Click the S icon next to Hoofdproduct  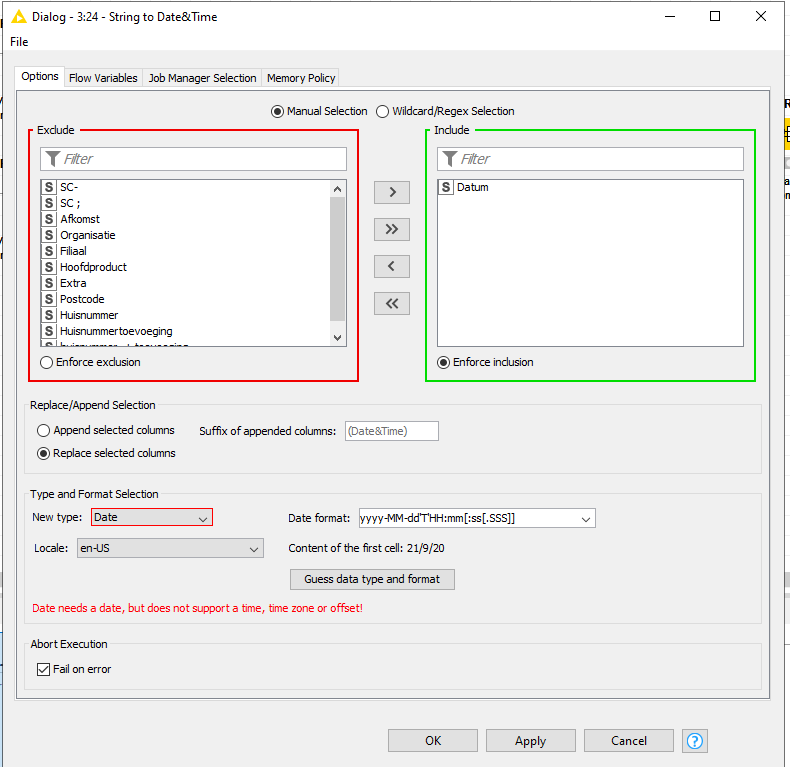tap(48, 267)
